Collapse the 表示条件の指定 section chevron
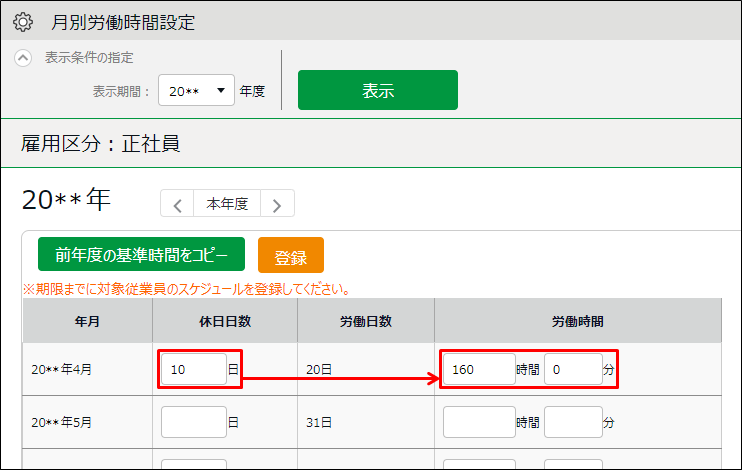Screen dimensions: 742x470 (x=23, y=58)
